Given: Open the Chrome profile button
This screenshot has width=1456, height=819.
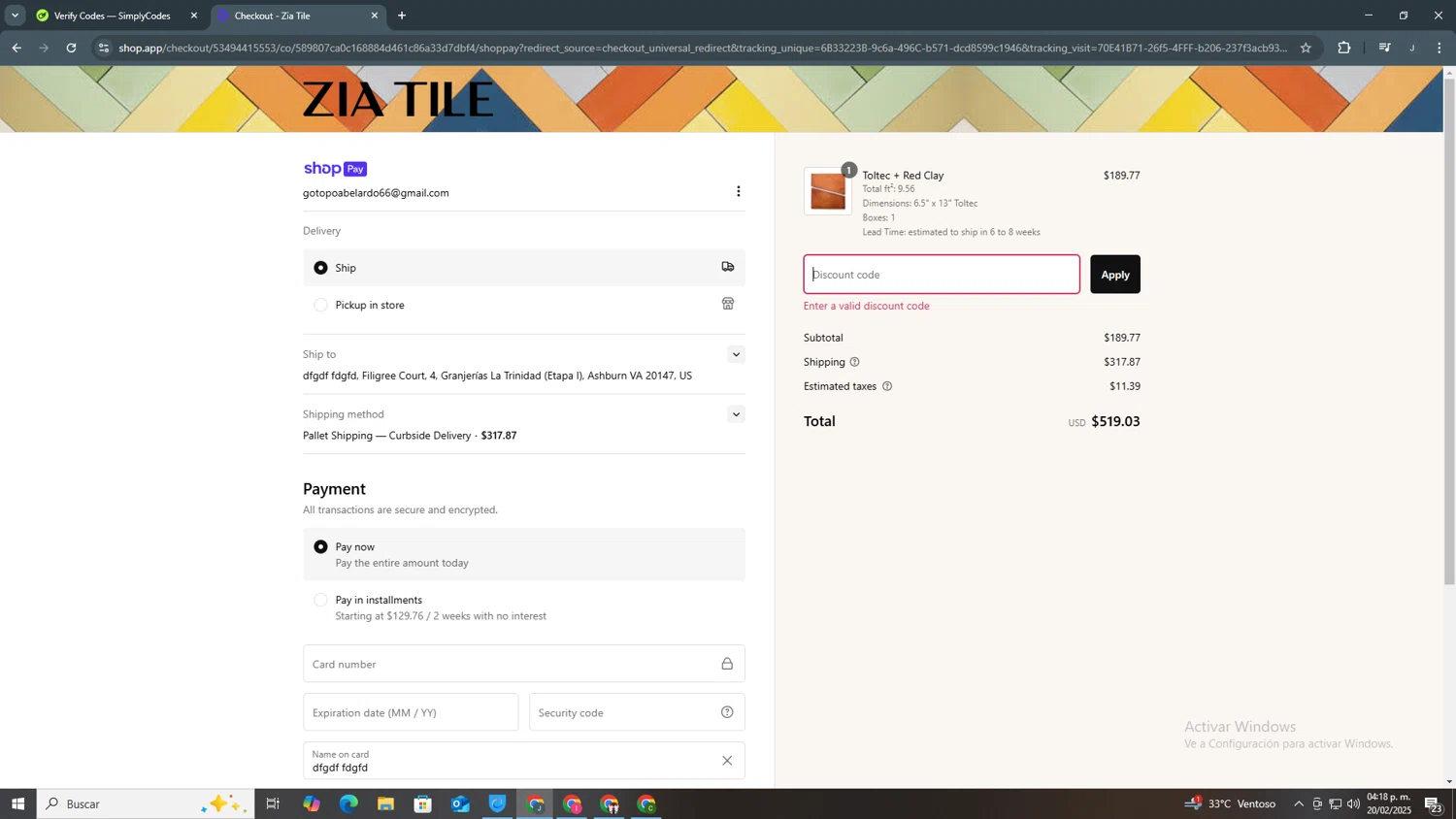Looking at the screenshot, I should tap(1412, 48).
